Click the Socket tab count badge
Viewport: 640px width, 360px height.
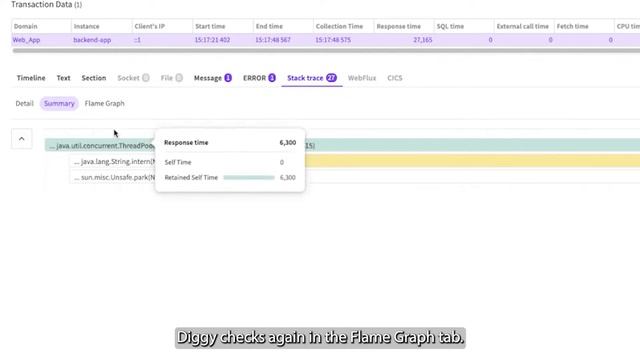point(146,78)
